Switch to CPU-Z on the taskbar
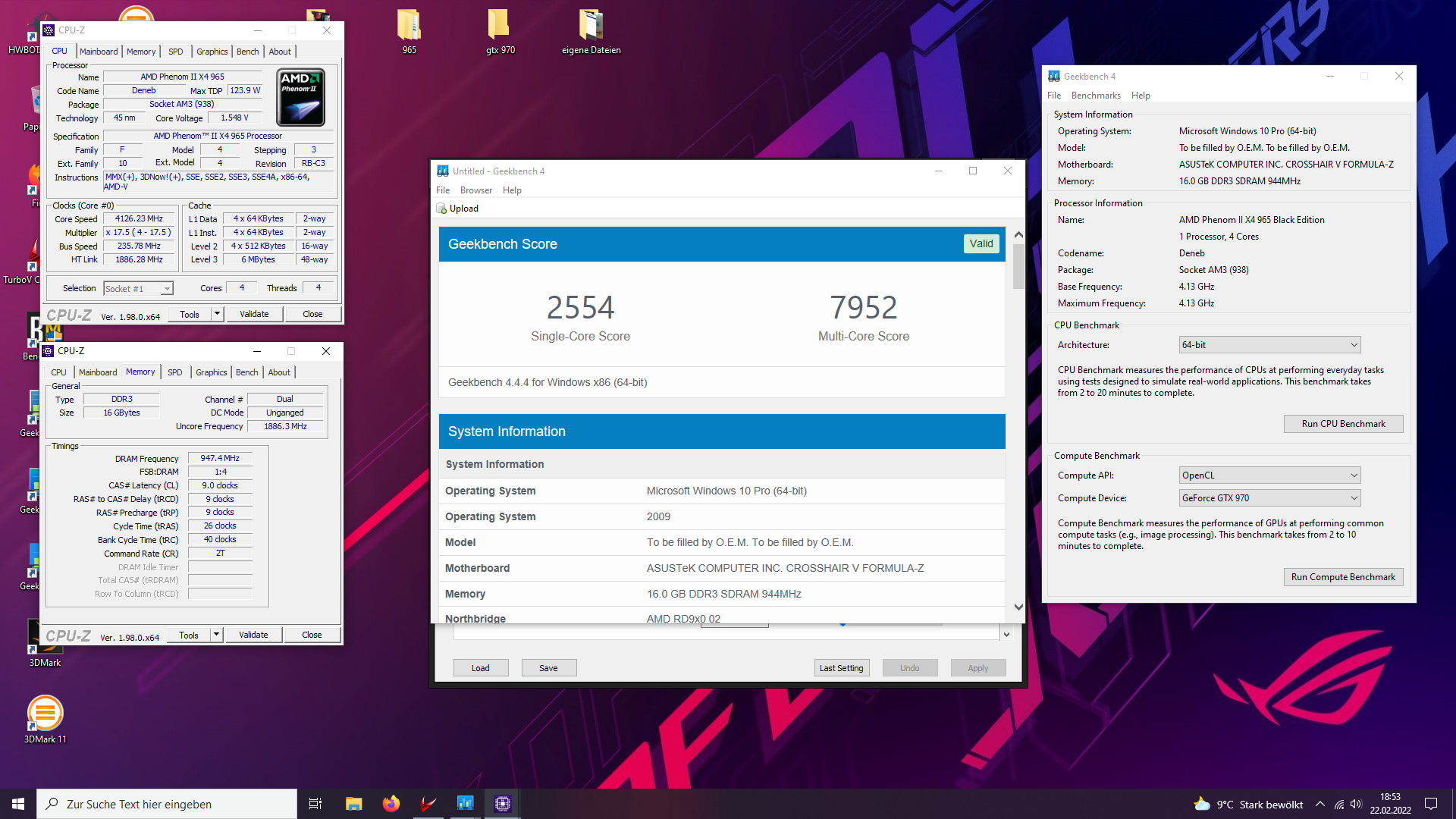 [x=503, y=804]
